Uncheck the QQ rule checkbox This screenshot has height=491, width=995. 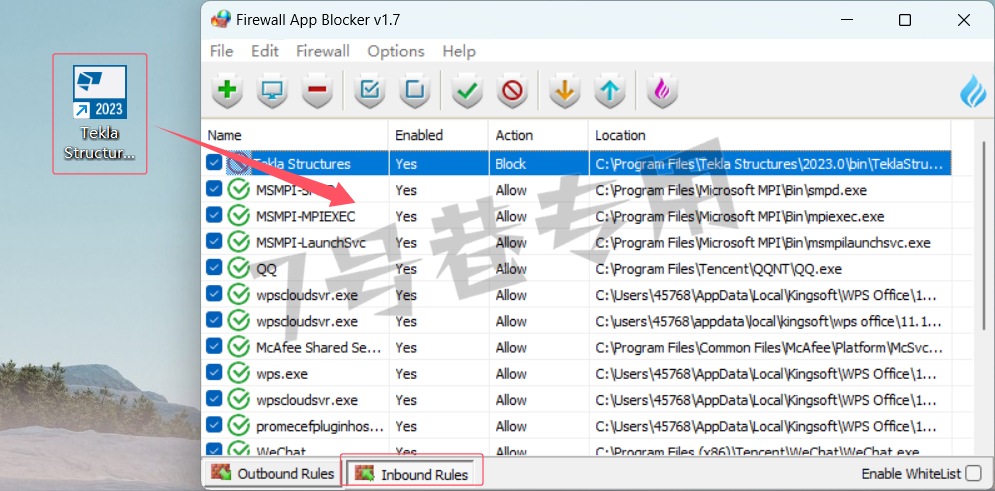214,268
